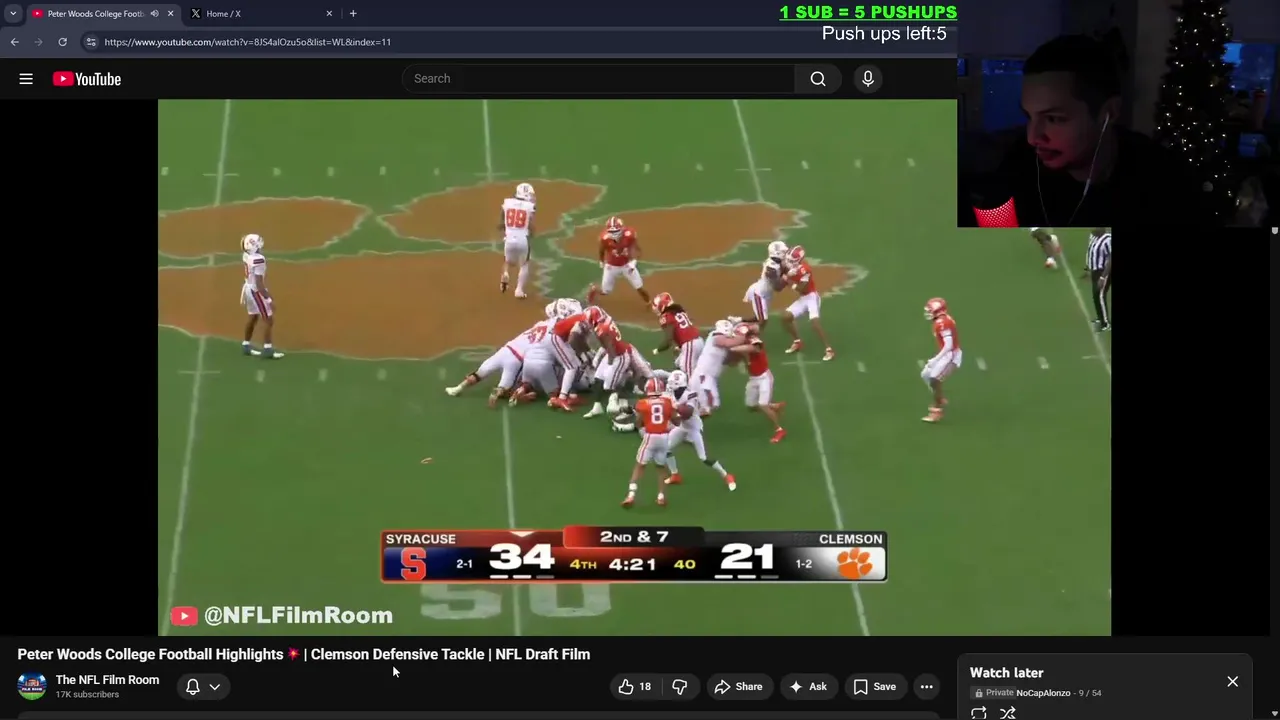1280x720 pixels.
Task: Expand the subscription notification dropdown chevron
Action: coord(214,687)
